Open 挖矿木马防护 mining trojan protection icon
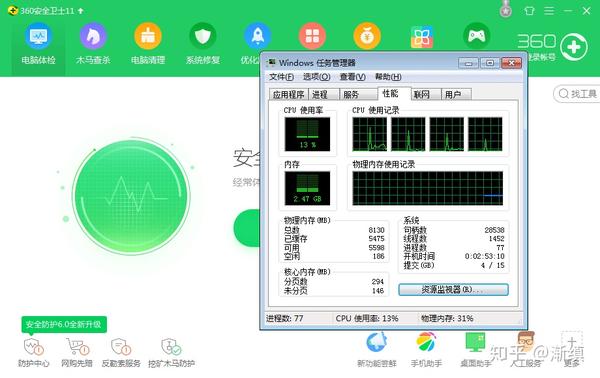The height and width of the screenshot is (378, 600). [171, 347]
